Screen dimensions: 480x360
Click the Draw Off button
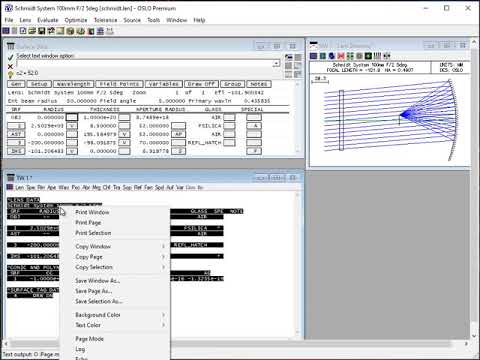[201, 84]
